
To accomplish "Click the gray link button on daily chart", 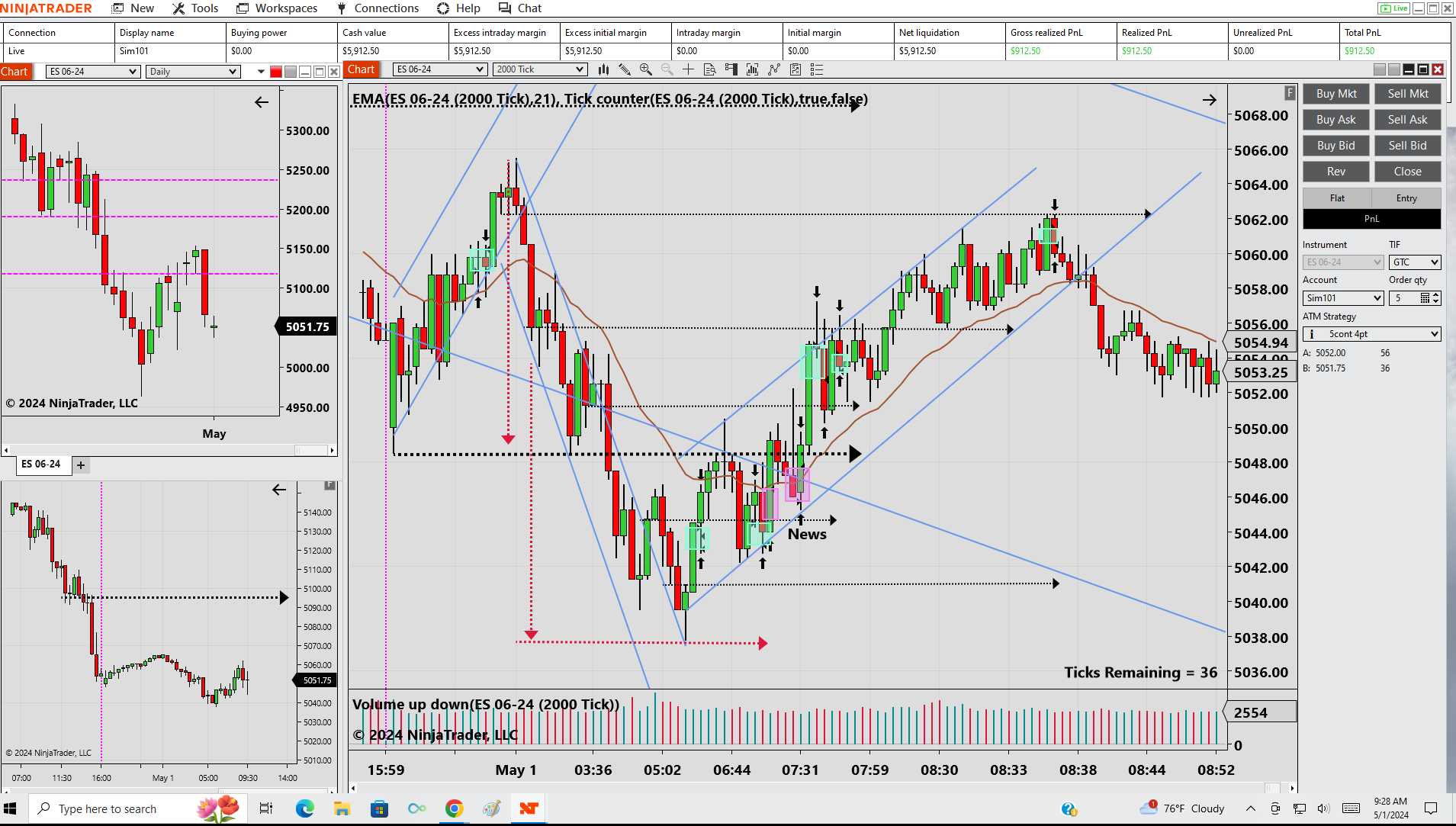I will [291, 72].
